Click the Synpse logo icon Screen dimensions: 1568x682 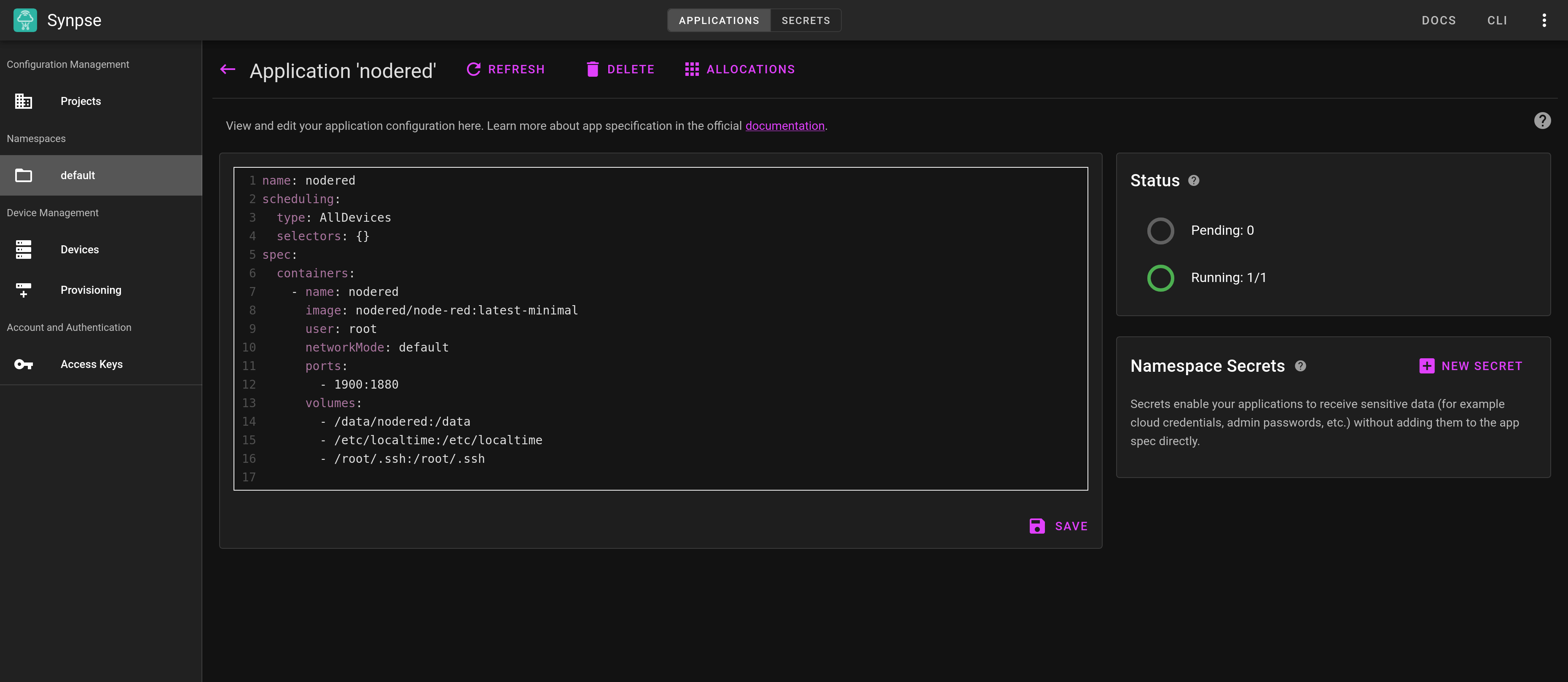(x=24, y=19)
